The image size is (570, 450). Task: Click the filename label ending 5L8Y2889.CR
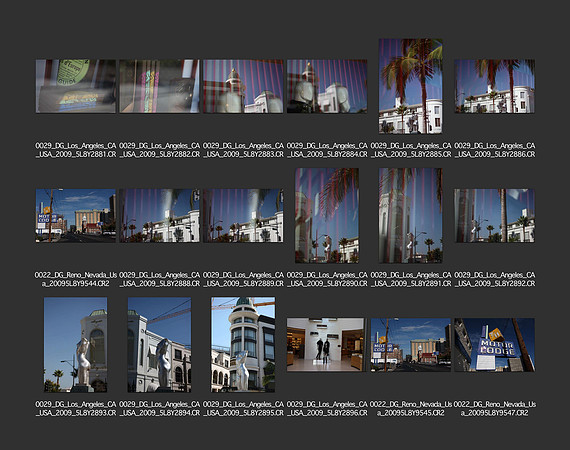coord(243,279)
